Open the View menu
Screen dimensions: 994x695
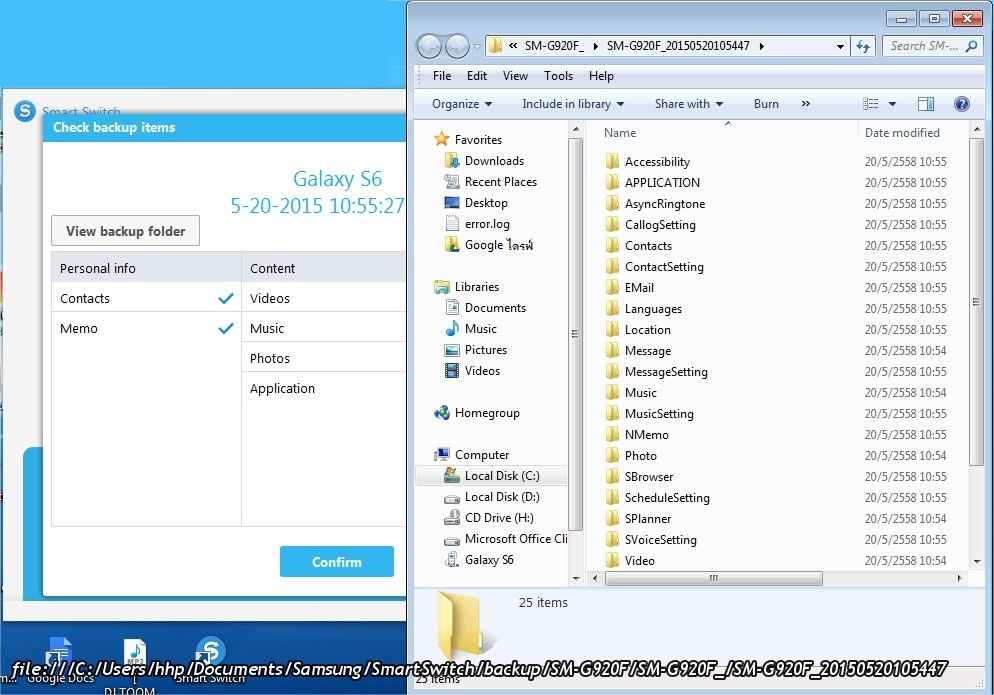click(x=515, y=76)
